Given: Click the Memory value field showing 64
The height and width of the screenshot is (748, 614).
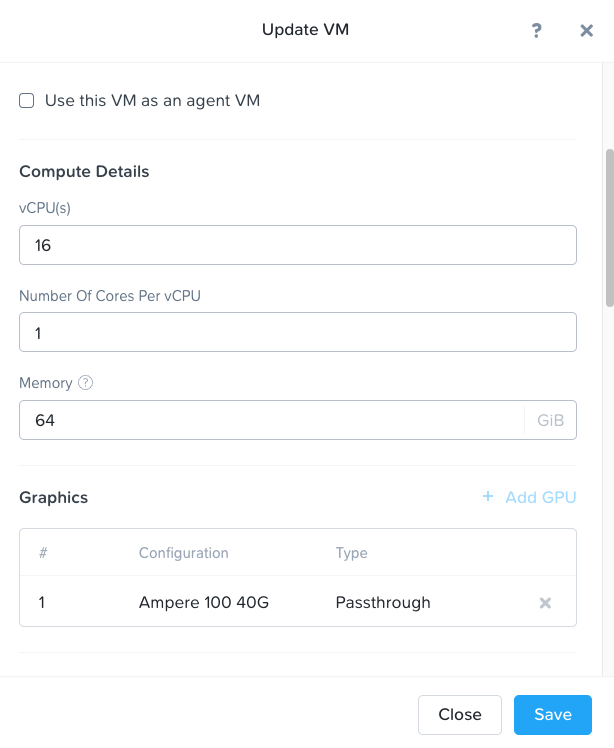Looking at the screenshot, I should [x=270, y=420].
